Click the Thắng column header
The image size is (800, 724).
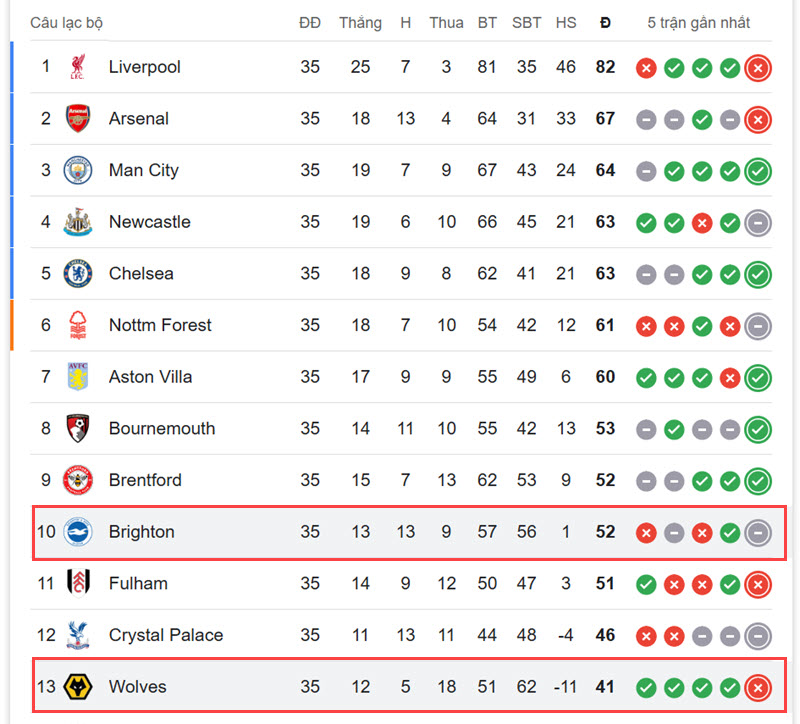click(x=360, y=23)
